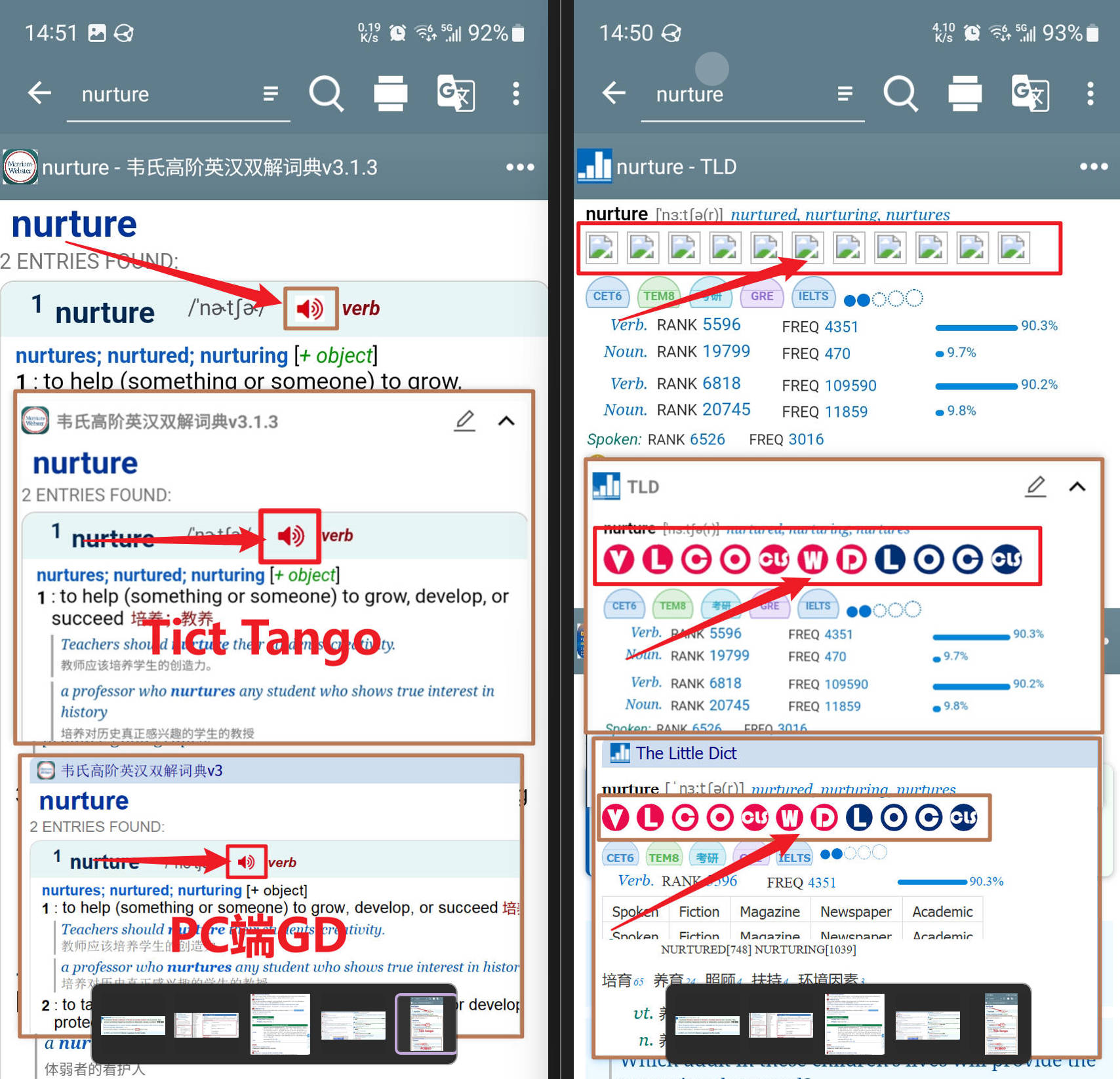Select the Academic tab in The Little Dict

point(942,911)
